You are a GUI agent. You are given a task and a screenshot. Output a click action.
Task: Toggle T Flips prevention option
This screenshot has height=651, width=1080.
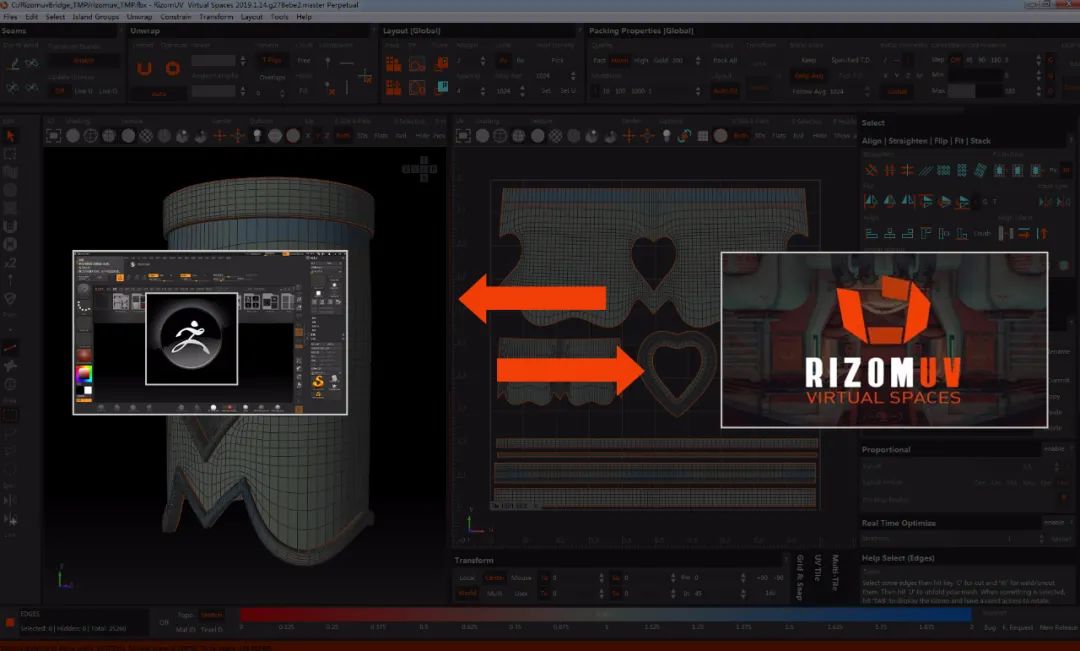[272, 61]
